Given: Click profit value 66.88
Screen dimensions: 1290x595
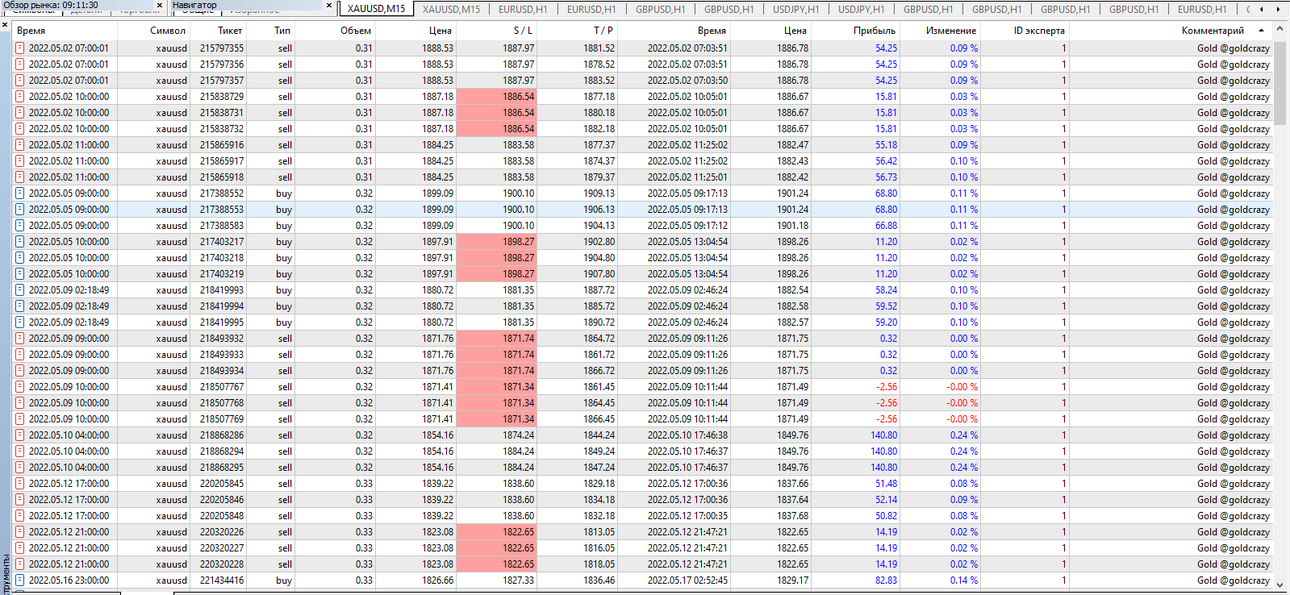Looking at the screenshot, I should (886, 226).
